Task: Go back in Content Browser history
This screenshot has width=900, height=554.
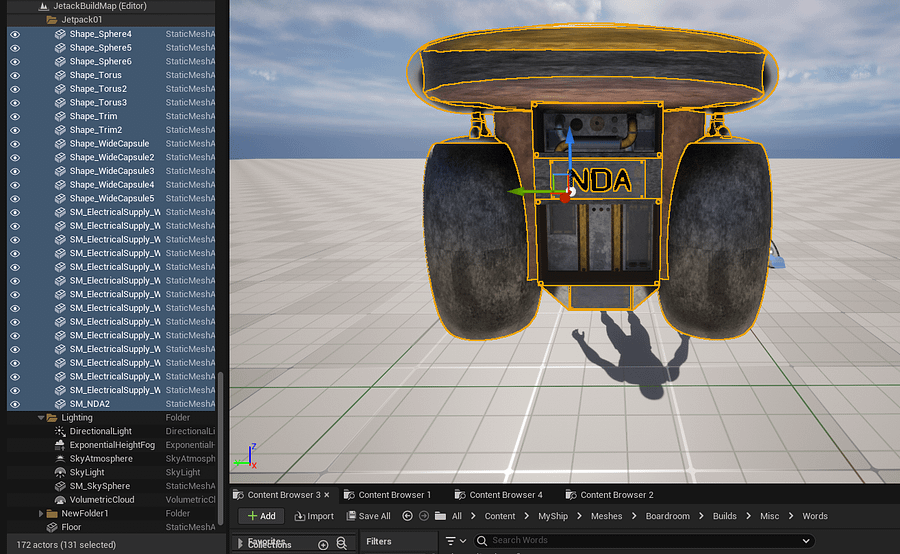Action: click(407, 516)
